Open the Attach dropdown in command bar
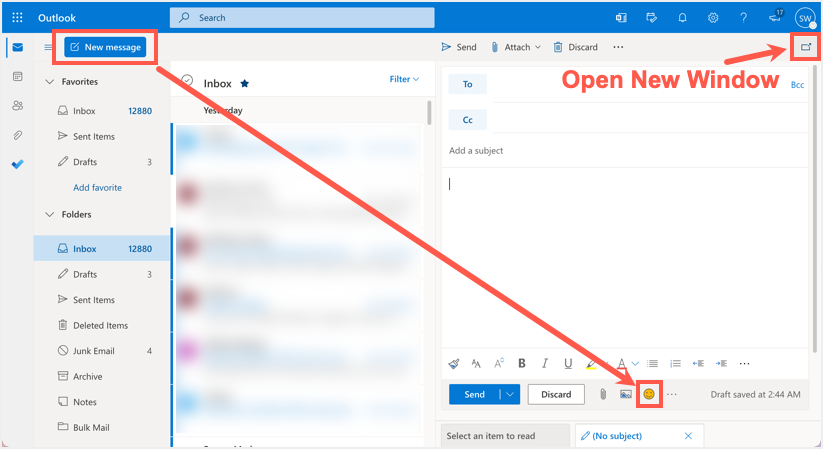This screenshot has width=823, height=449. [x=515, y=47]
